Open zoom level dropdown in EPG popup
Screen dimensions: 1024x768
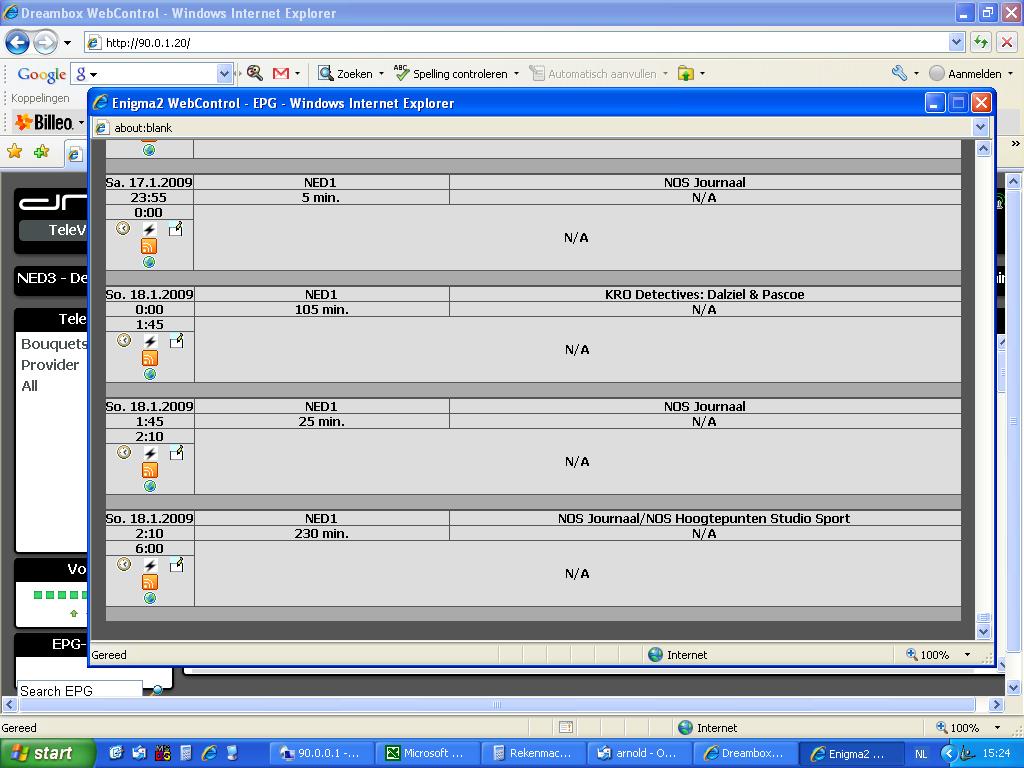pyautogui.click(x=967, y=654)
